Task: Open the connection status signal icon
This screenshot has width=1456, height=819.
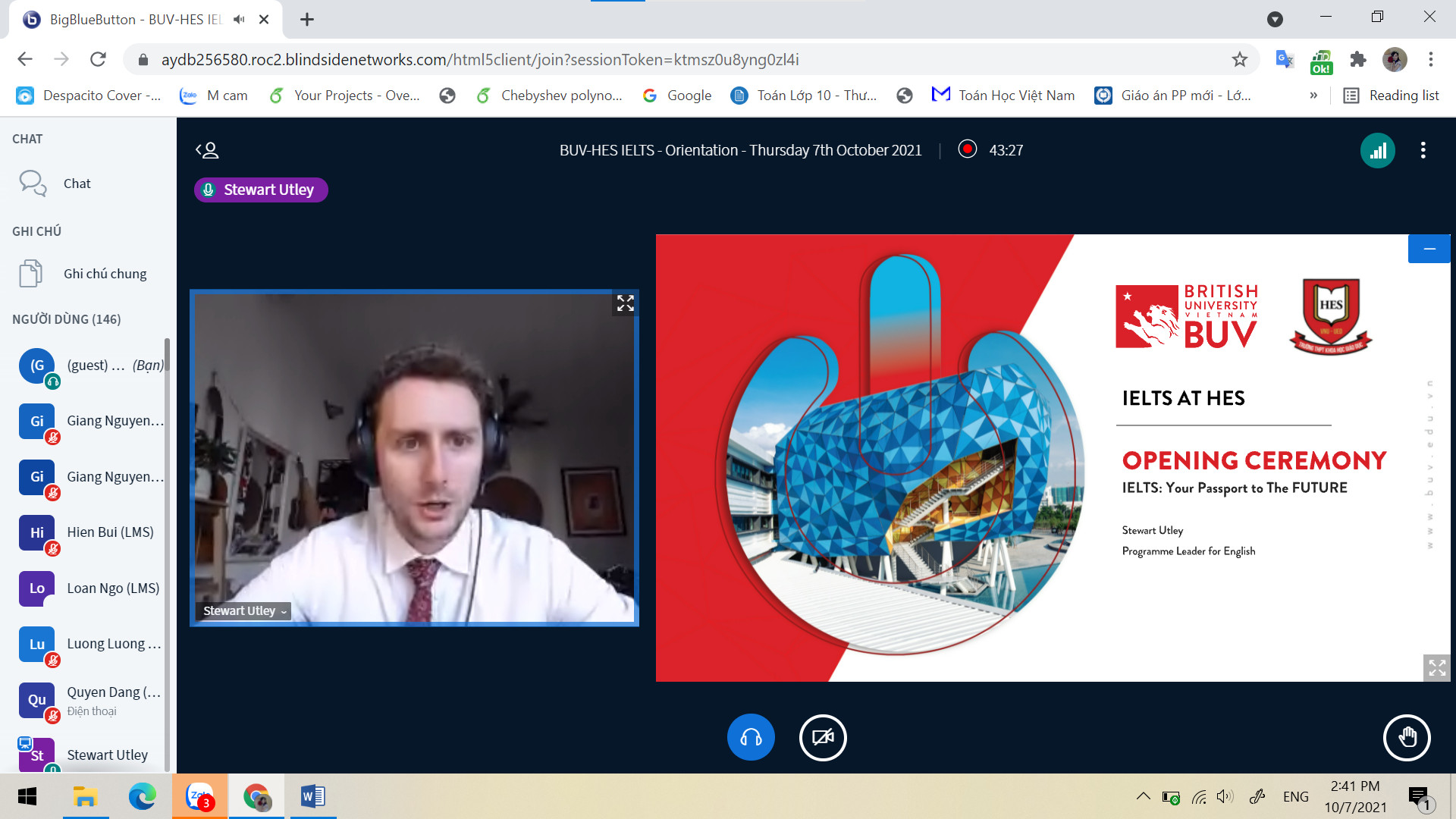Action: pyautogui.click(x=1378, y=150)
